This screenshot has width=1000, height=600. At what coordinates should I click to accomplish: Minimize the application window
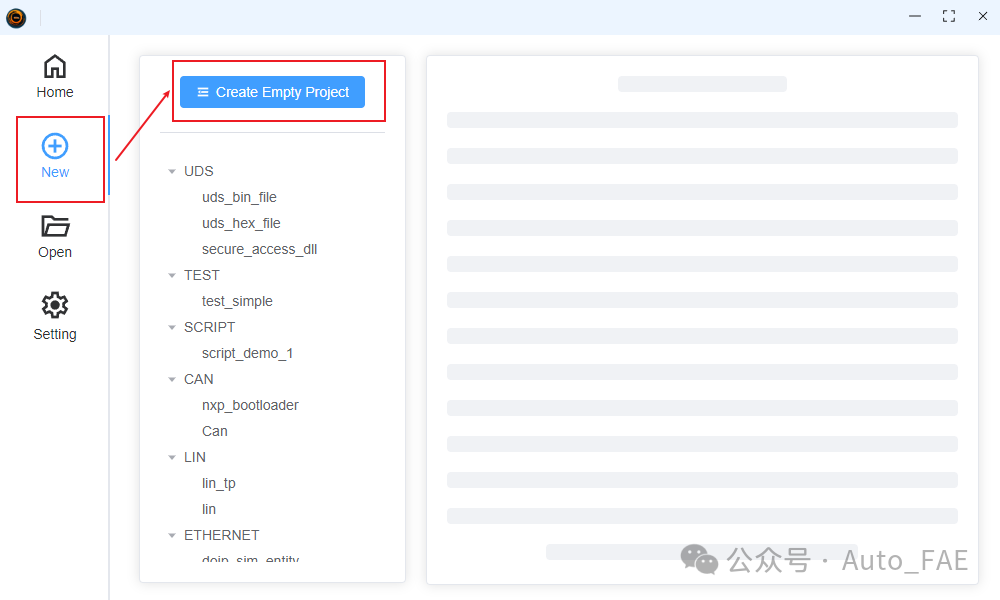click(915, 16)
